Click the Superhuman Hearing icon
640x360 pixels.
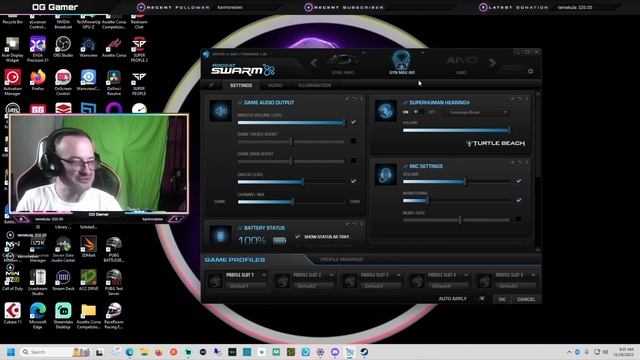tap(386, 111)
